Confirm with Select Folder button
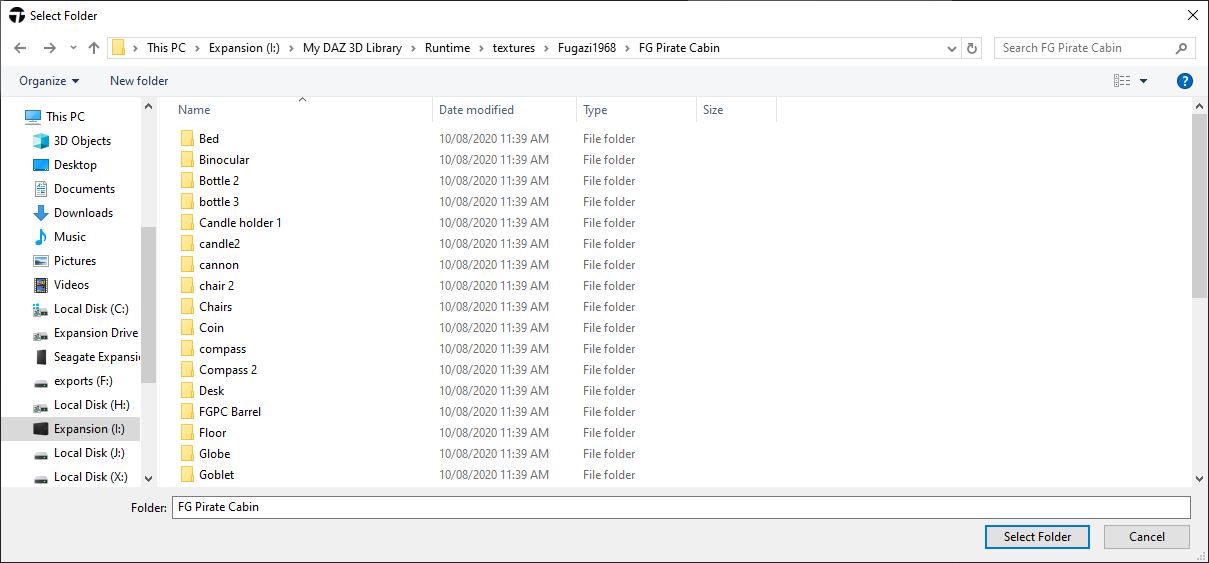The image size is (1209, 563). pyautogui.click(x=1038, y=537)
